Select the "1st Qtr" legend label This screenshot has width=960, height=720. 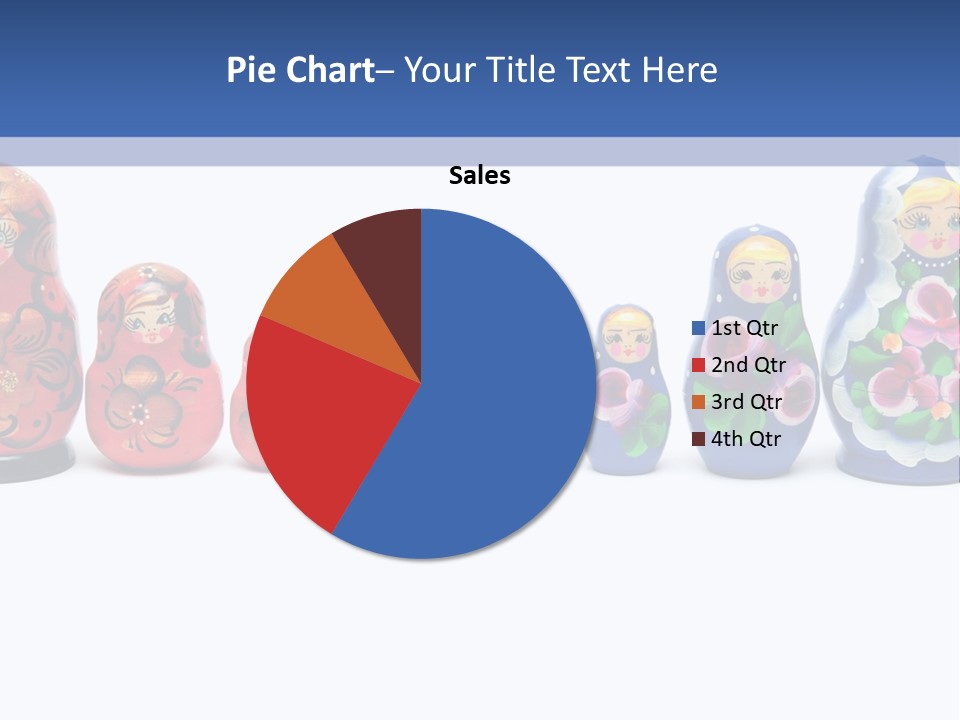tap(744, 328)
